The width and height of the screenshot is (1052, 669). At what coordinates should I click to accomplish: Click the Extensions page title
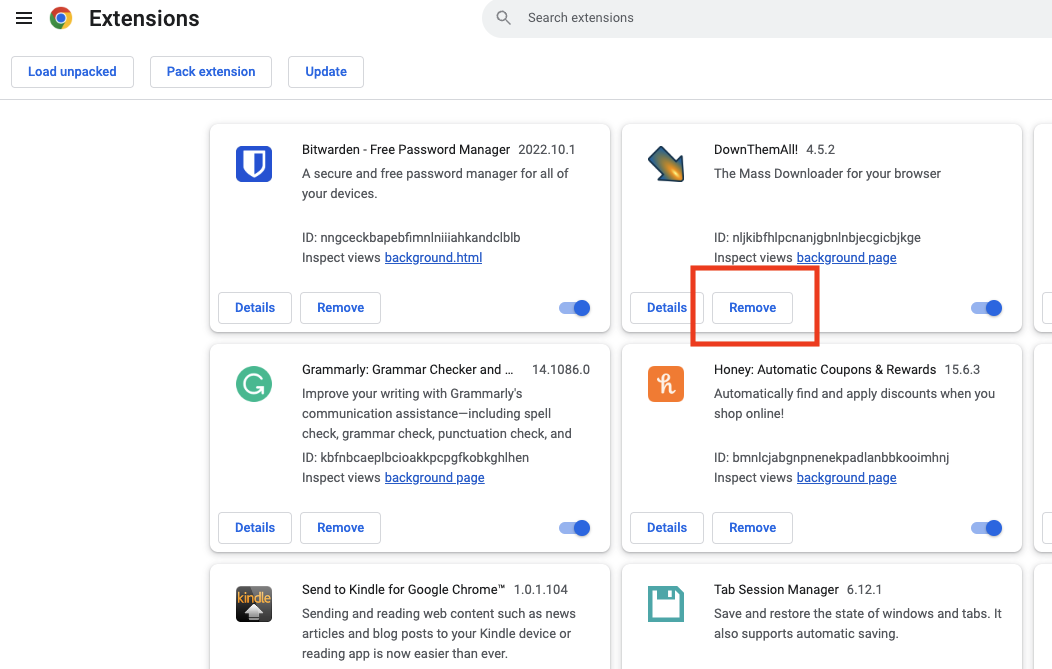144,18
